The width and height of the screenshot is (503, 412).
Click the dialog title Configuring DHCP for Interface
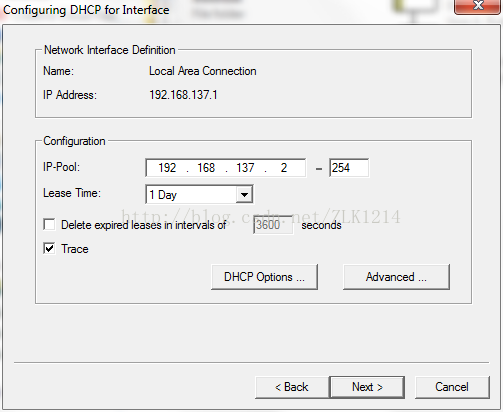pos(86,10)
